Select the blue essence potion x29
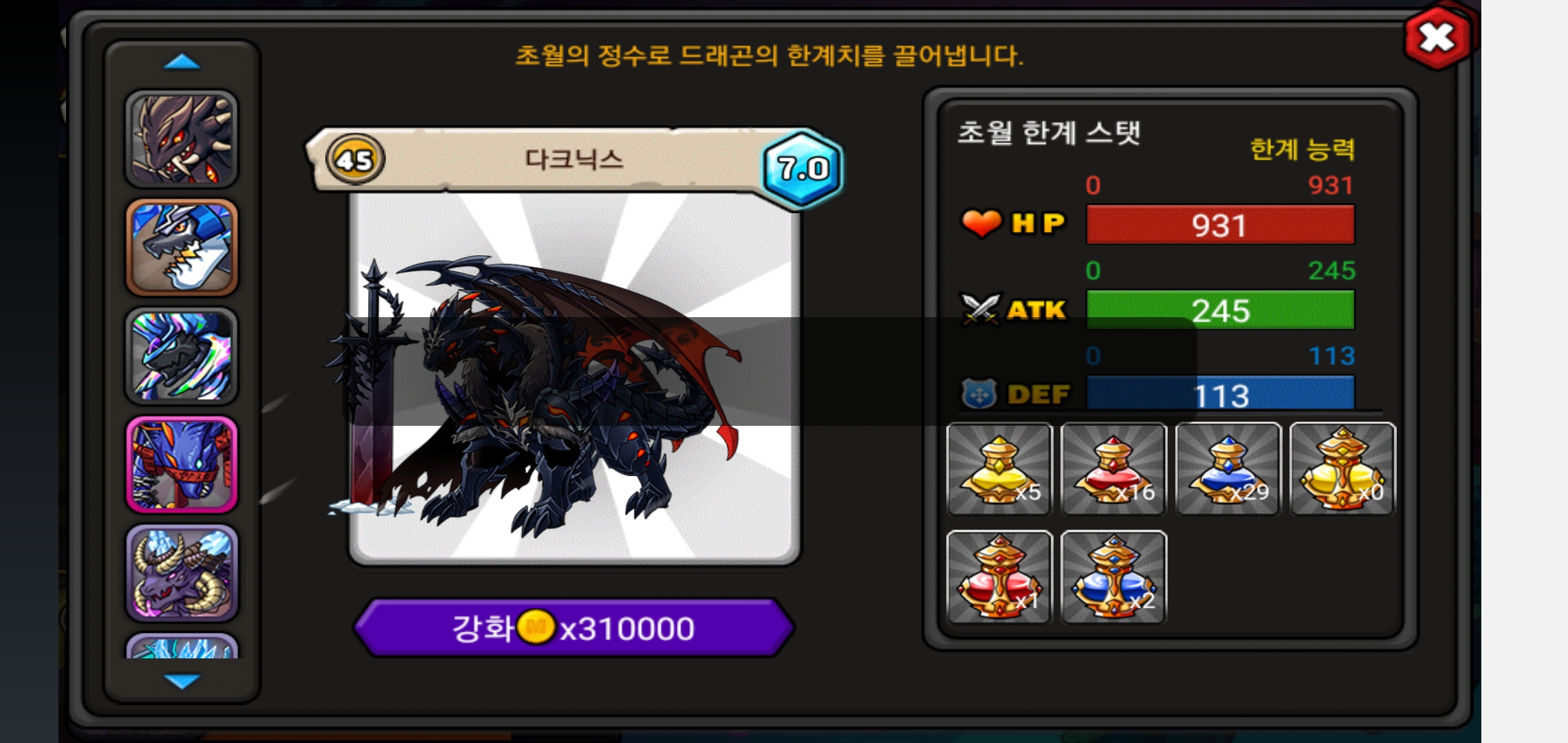Screen dimensions: 1568x743 click(1228, 469)
